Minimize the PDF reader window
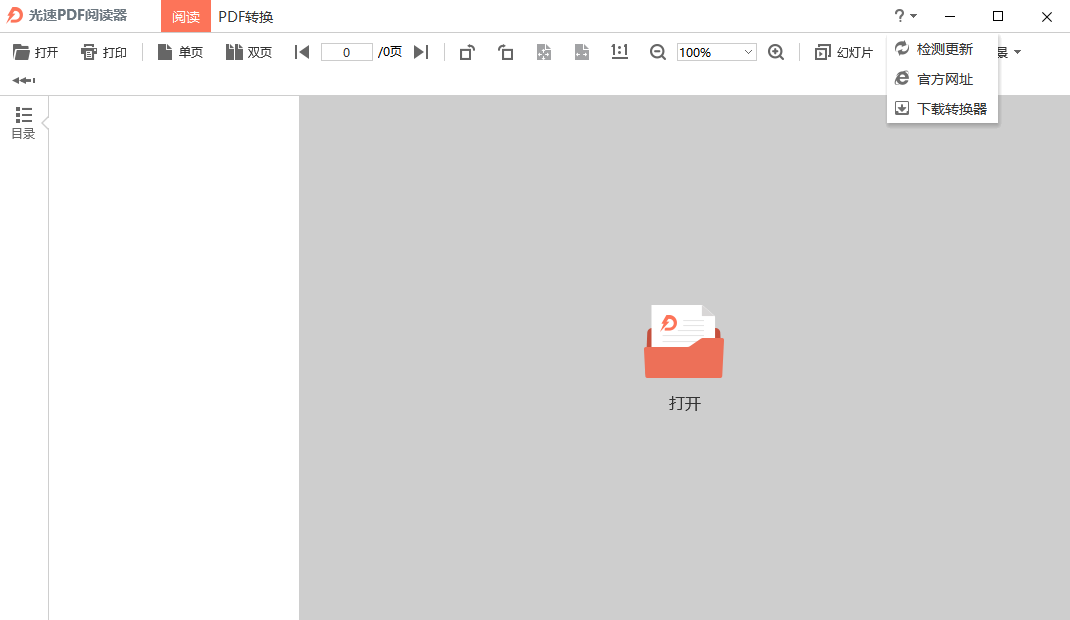 [x=950, y=16]
